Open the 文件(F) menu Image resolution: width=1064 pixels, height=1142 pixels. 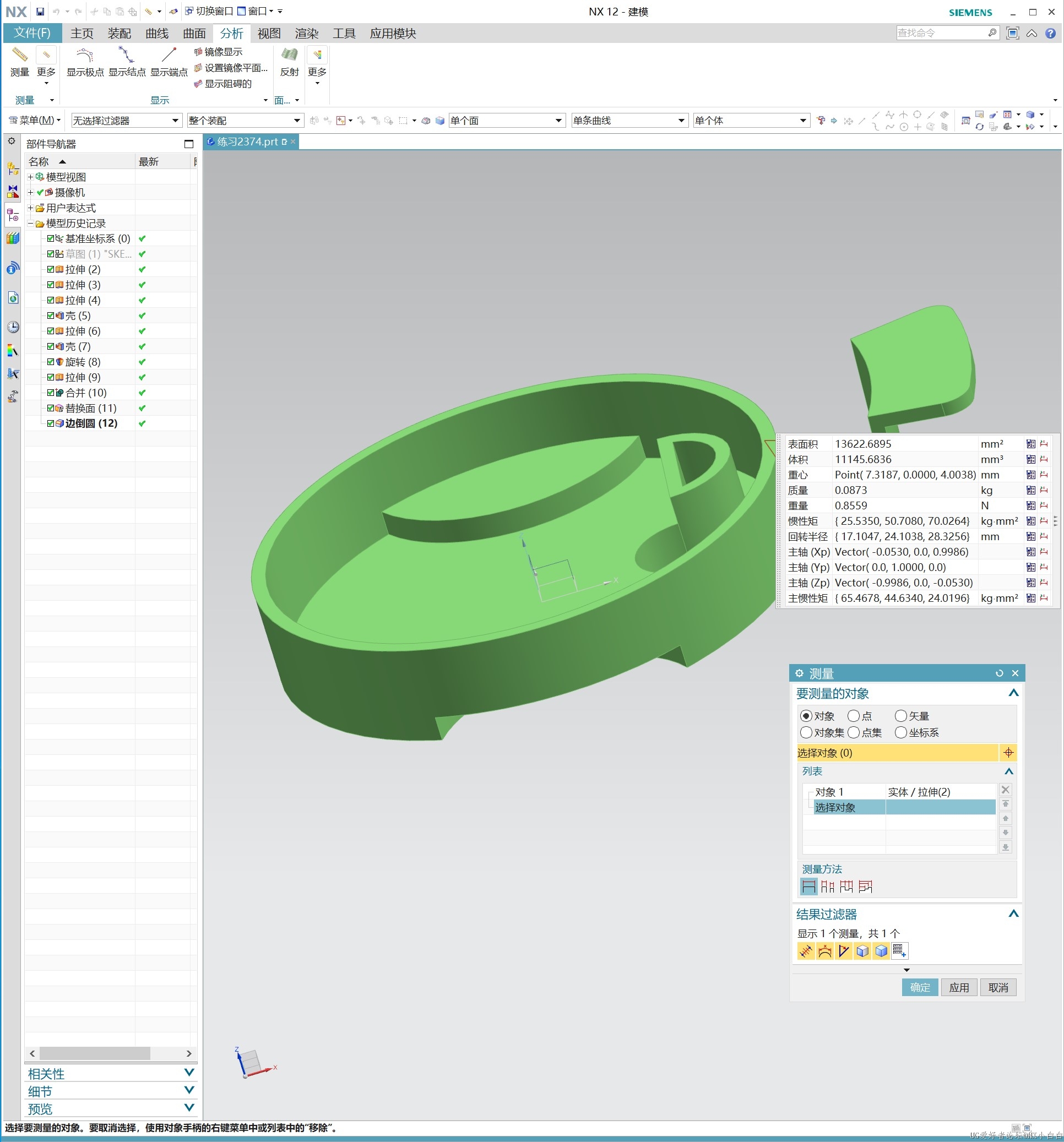(32, 34)
